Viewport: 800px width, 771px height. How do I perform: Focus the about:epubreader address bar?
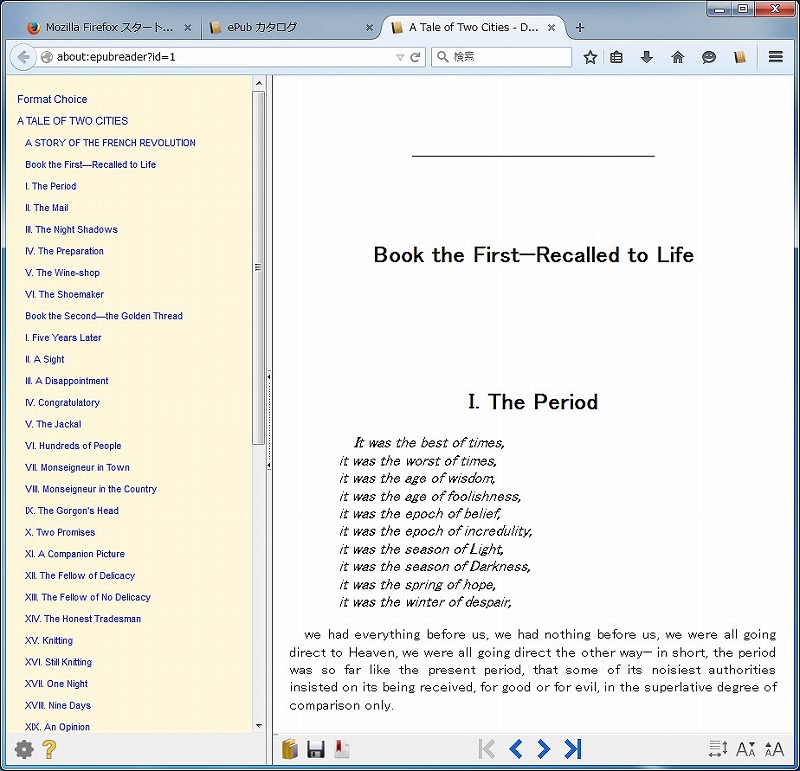pyautogui.click(x=223, y=57)
